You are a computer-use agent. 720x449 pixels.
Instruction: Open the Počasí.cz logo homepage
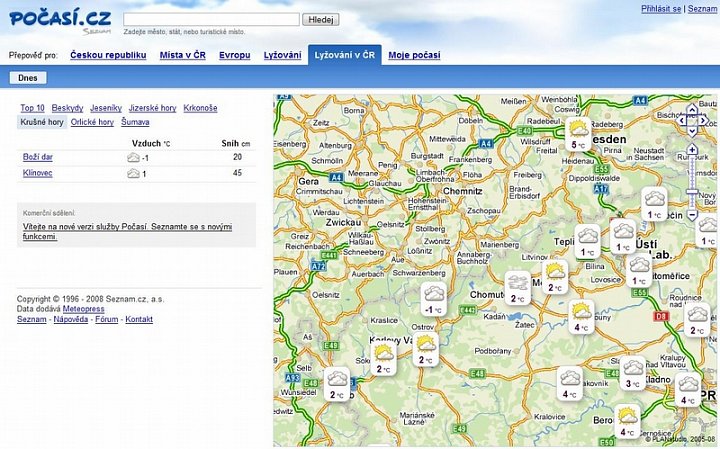pyautogui.click(x=60, y=19)
